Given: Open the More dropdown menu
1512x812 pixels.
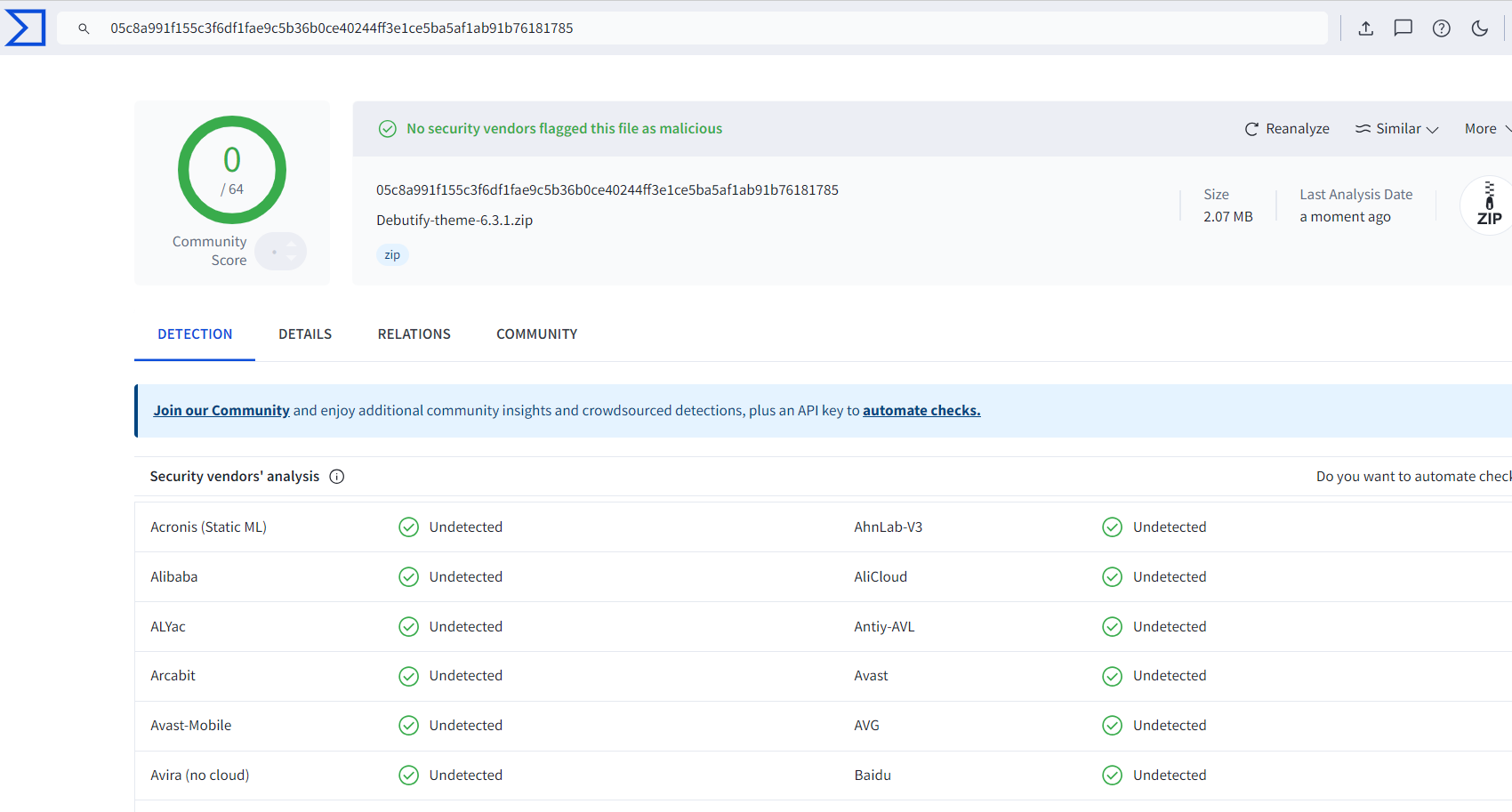Looking at the screenshot, I should pos(1488,129).
